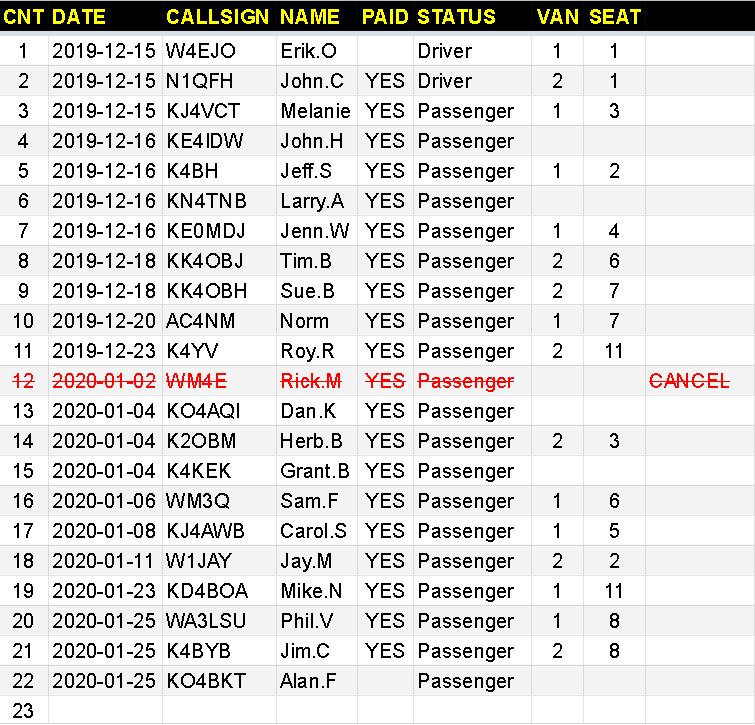Select the callsign cell WA3LSU
The width and height of the screenshot is (755, 725).
(x=206, y=621)
